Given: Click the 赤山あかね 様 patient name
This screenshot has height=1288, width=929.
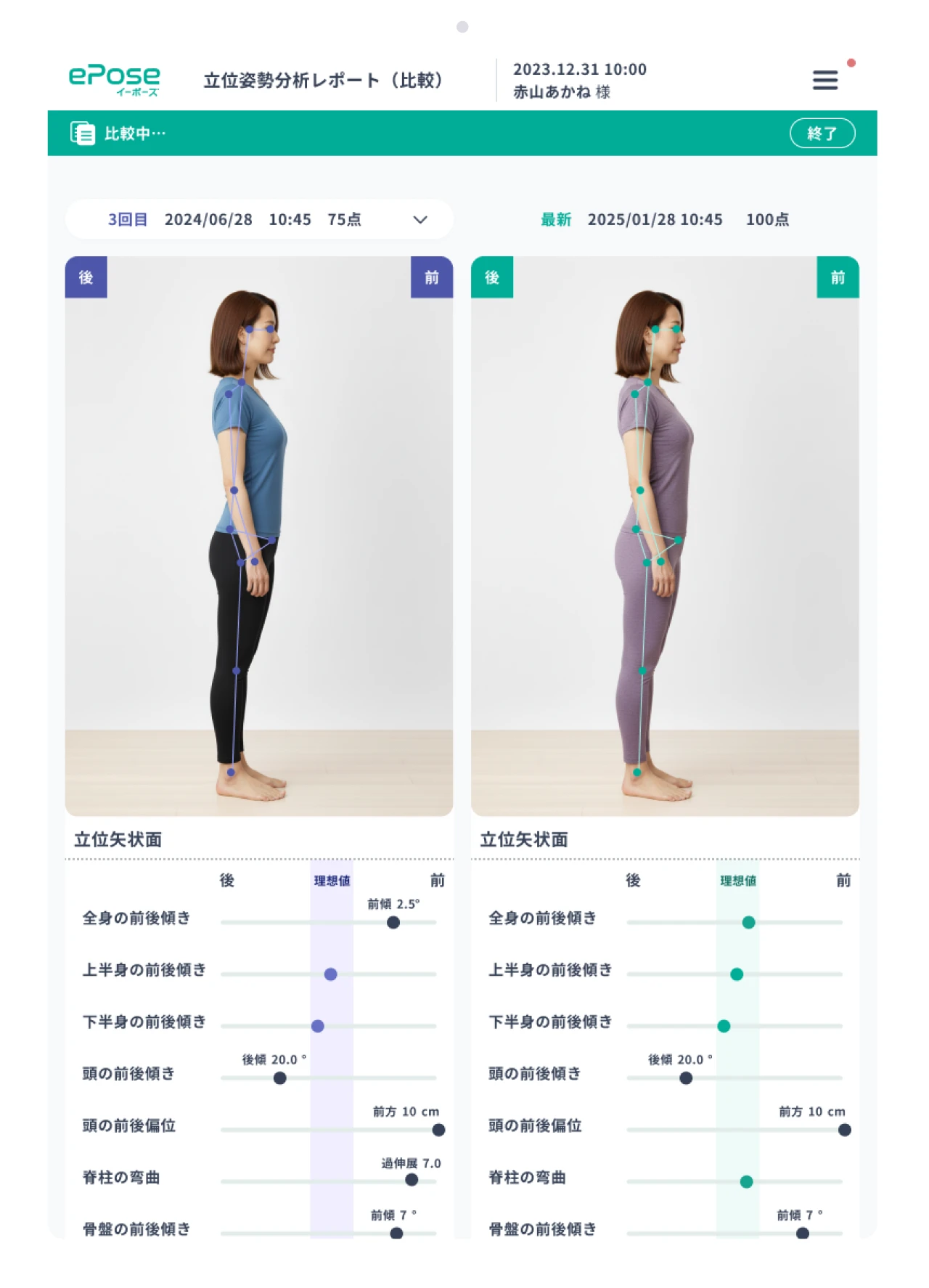Looking at the screenshot, I should (x=562, y=92).
